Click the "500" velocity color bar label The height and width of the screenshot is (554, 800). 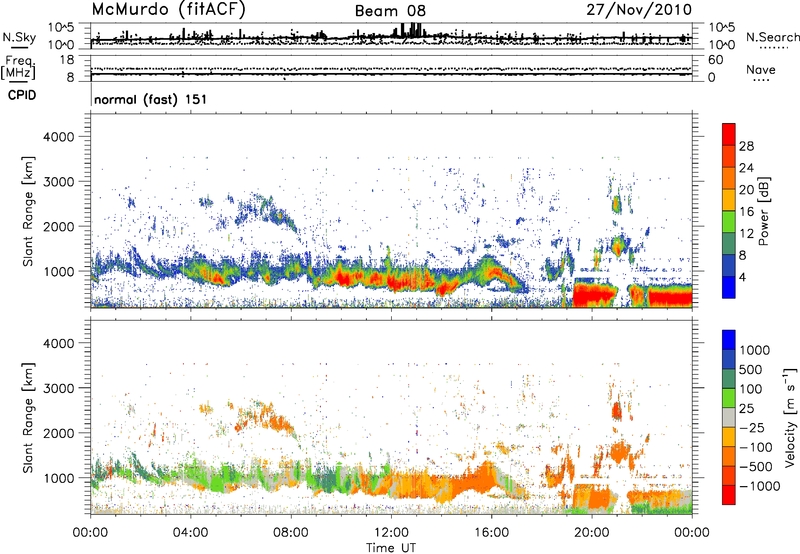pos(751,369)
